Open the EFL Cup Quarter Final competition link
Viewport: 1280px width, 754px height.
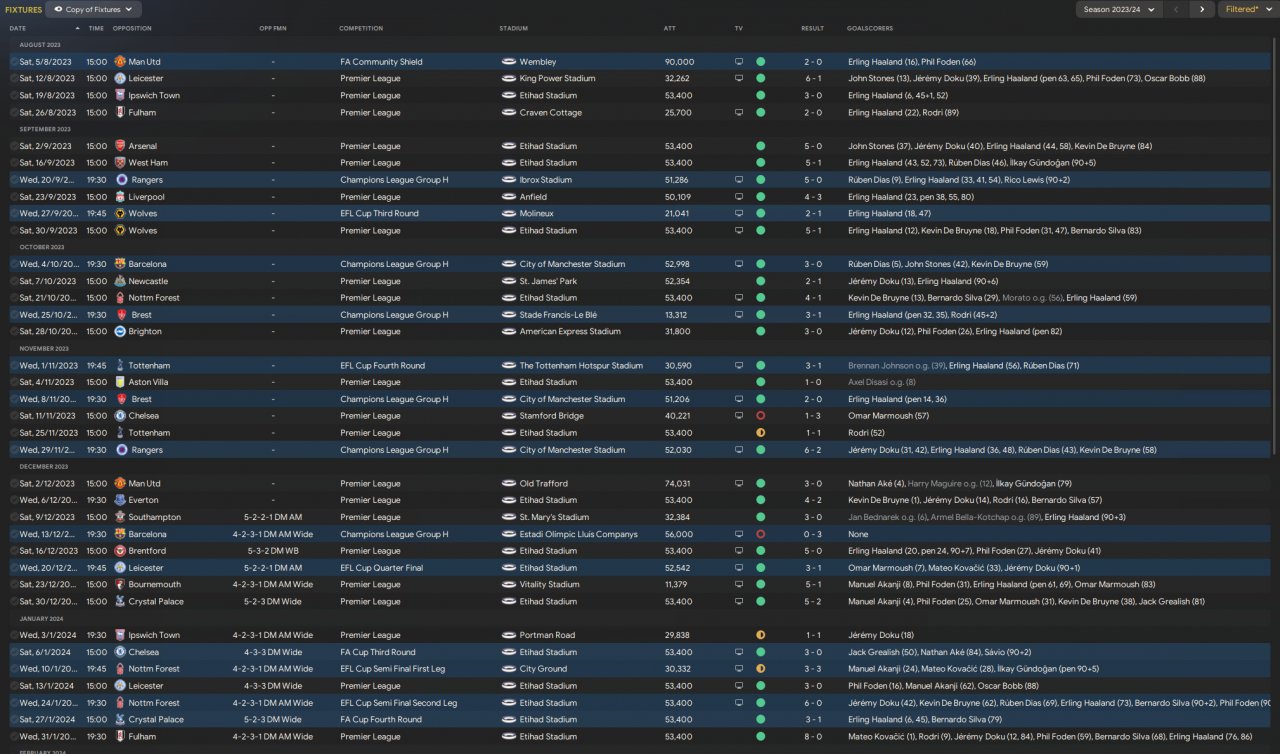(382, 568)
